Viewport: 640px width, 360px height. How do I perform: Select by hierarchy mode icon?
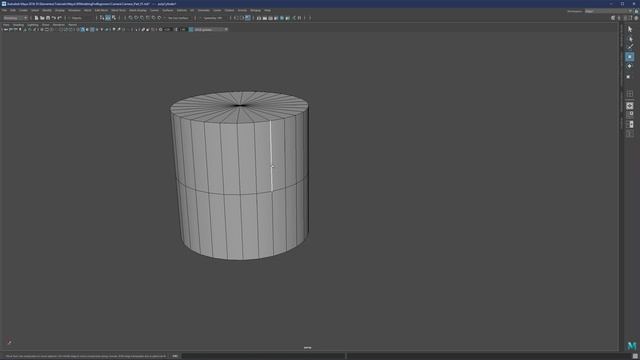[x=102, y=18]
